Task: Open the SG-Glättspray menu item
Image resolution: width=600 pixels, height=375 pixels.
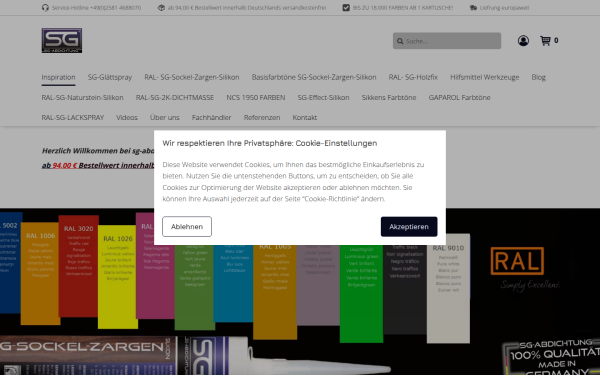Action: (x=110, y=77)
